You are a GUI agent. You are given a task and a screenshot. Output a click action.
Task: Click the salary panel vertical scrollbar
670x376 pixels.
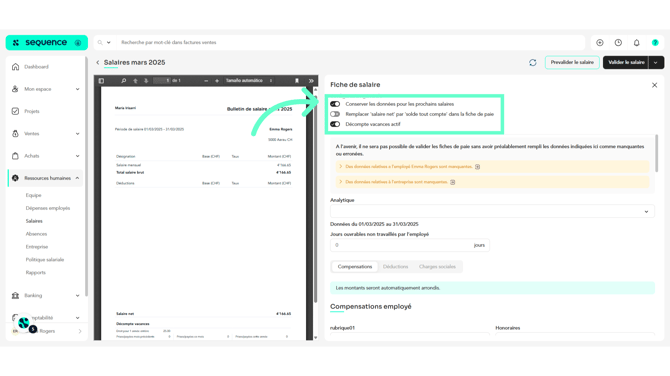pos(656,154)
